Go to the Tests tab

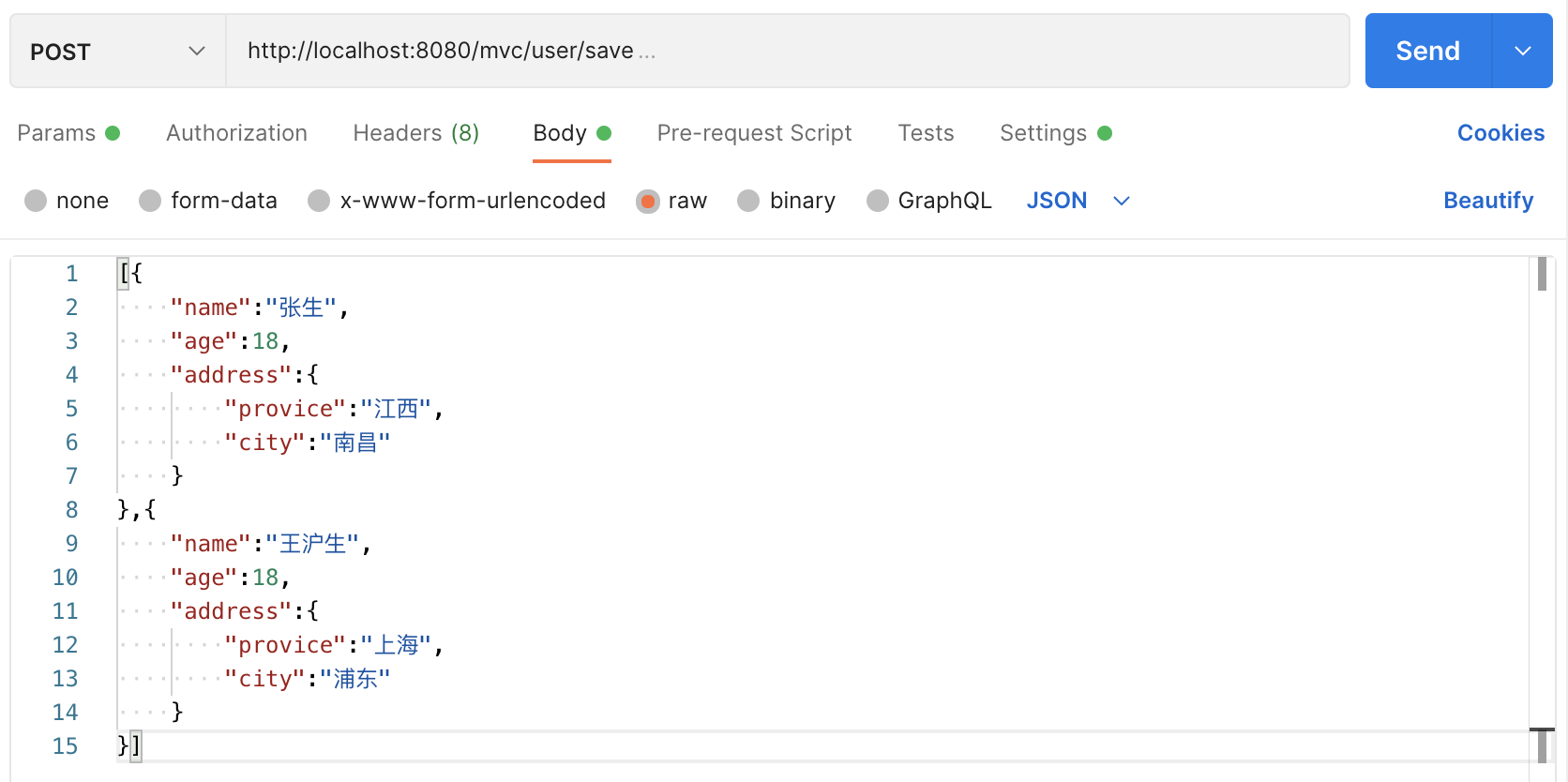tap(926, 133)
